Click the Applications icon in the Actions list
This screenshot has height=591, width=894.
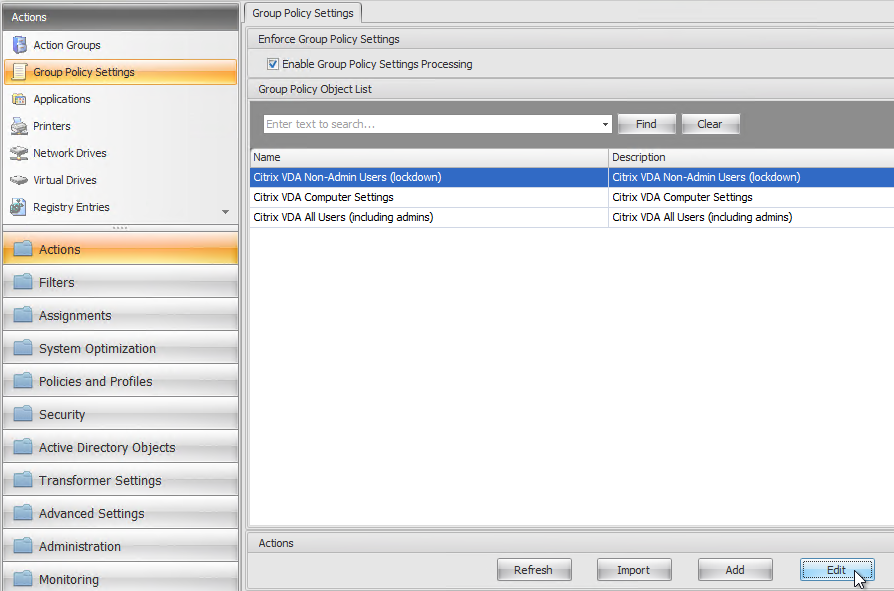click(19, 99)
